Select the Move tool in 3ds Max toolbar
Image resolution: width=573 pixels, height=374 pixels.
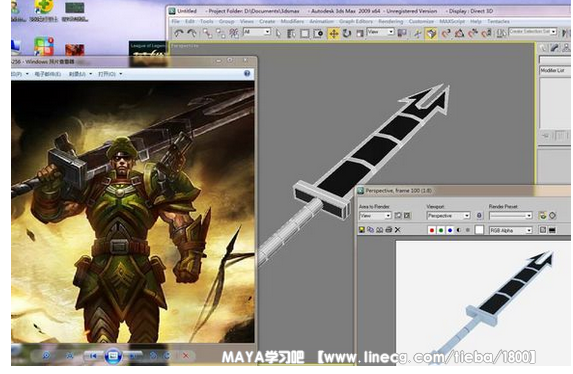click(x=333, y=34)
